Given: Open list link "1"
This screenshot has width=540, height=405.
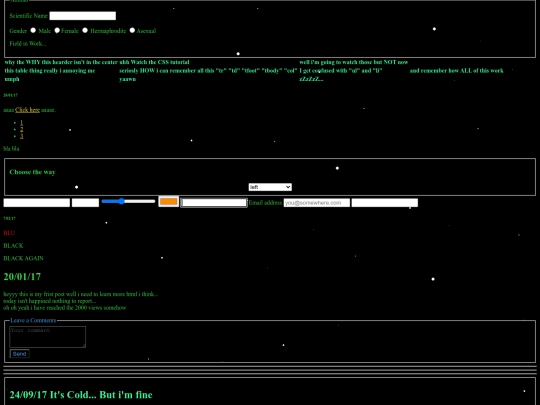Looking at the screenshot, I should pos(21,122).
